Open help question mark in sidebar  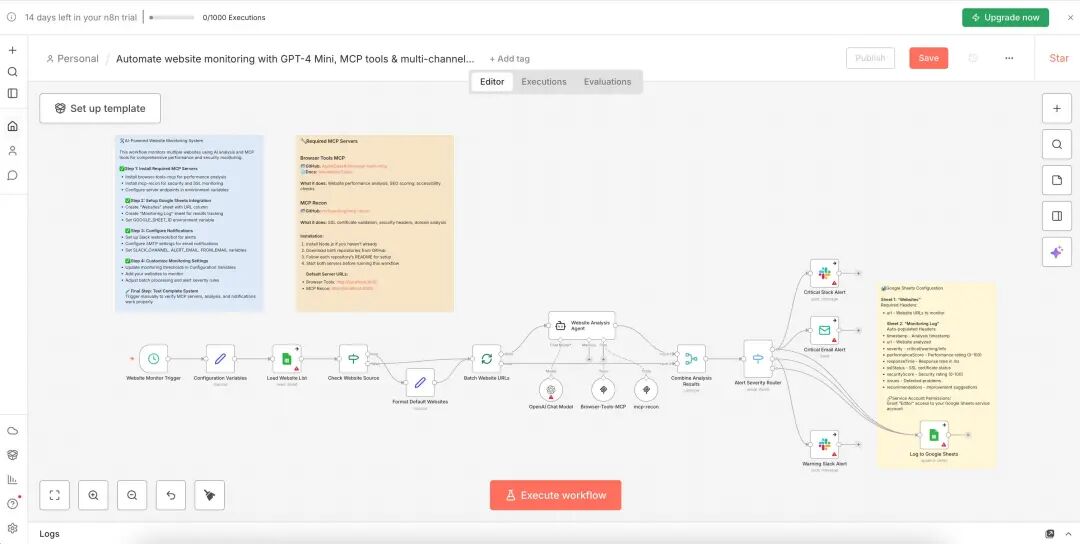pos(12,503)
